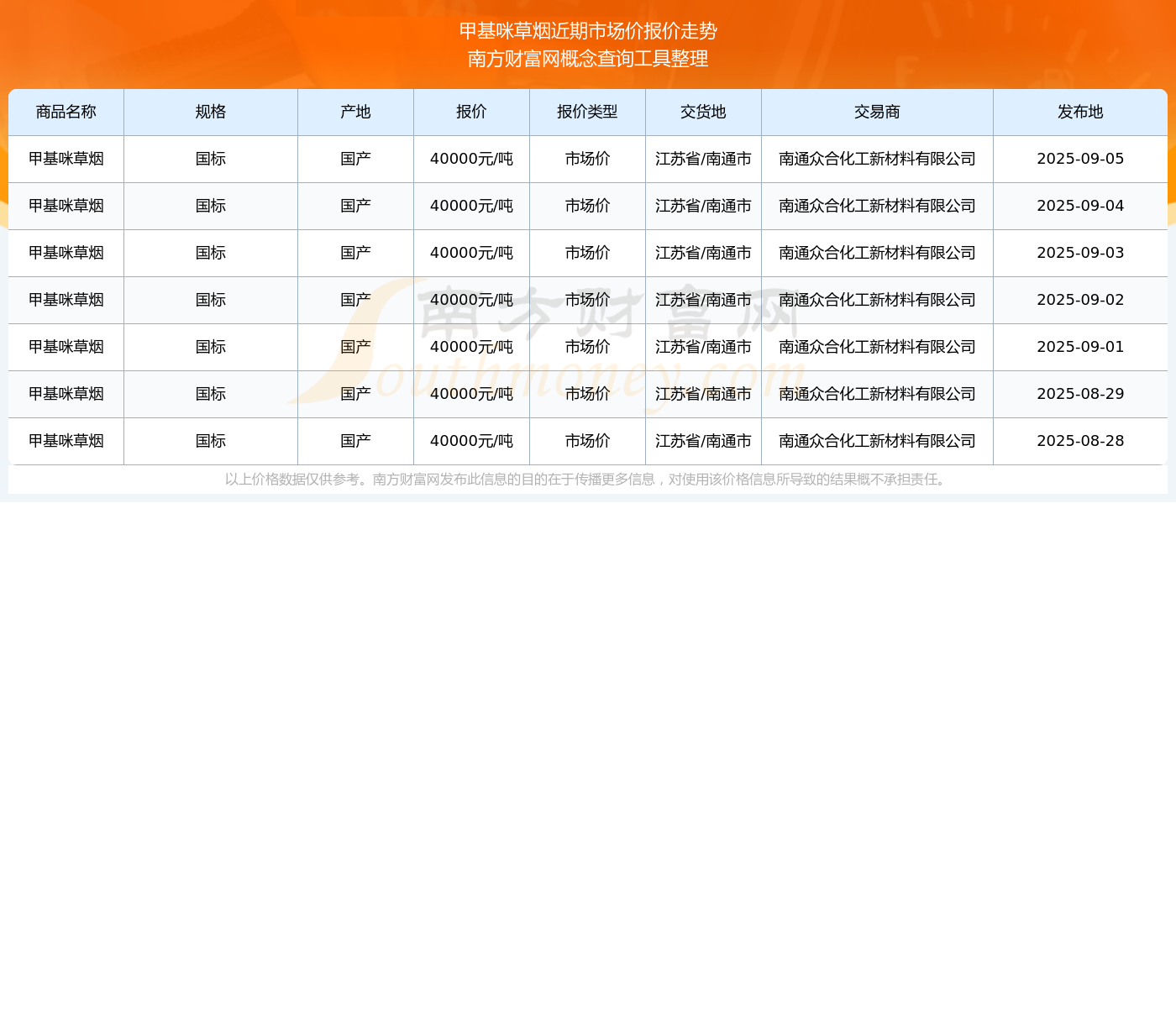Click the 2025-09-05 date cell
1176x1012 pixels.
click(1080, 160)
